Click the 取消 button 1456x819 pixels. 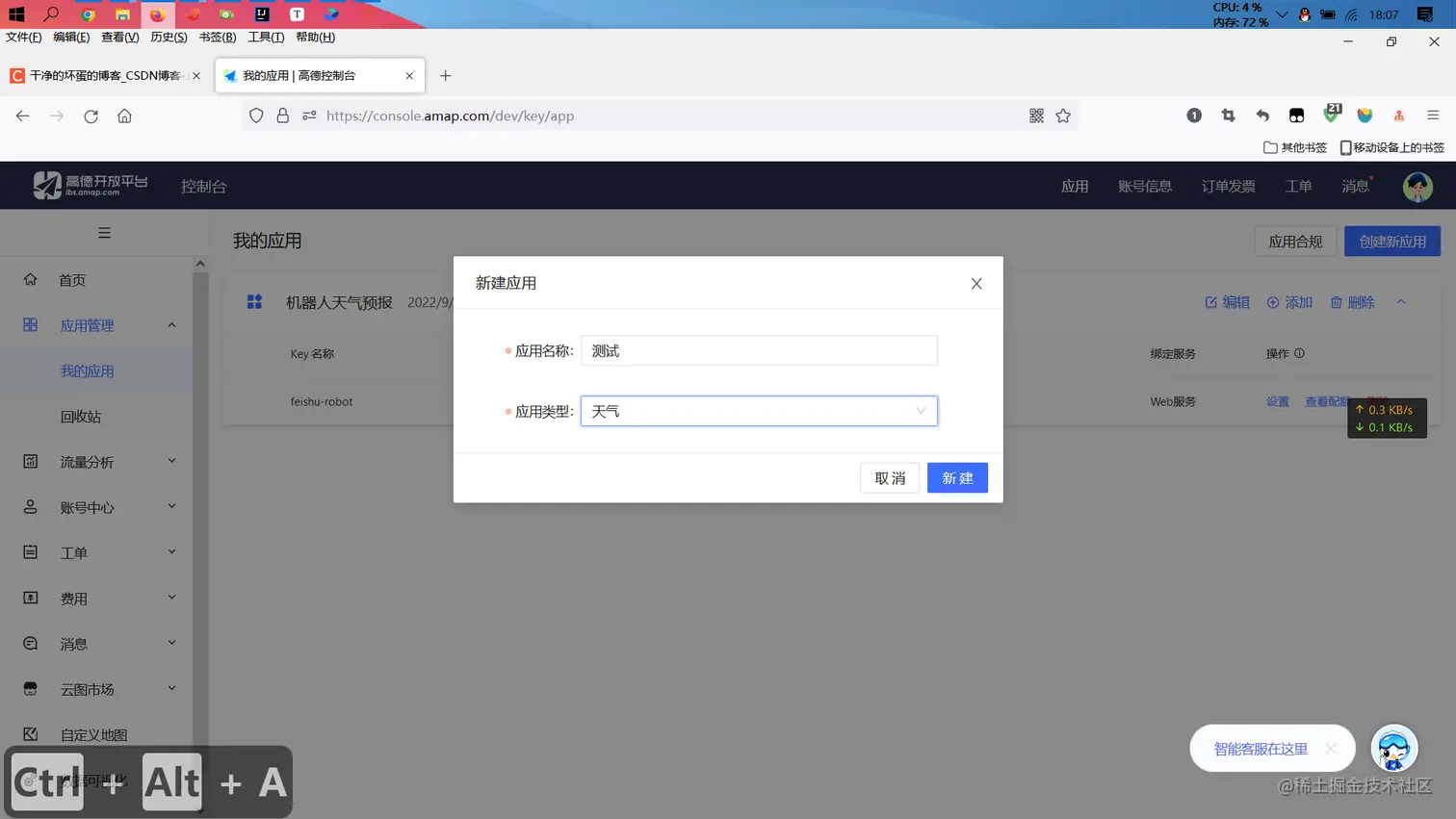[890, 477]
